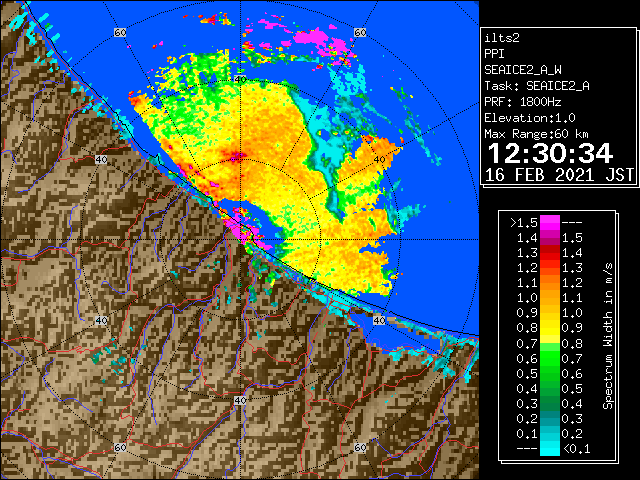Click the 40 km label northwest of center over land
The width and height of the screenshot is (640, 480).
[x=101, y=160]
